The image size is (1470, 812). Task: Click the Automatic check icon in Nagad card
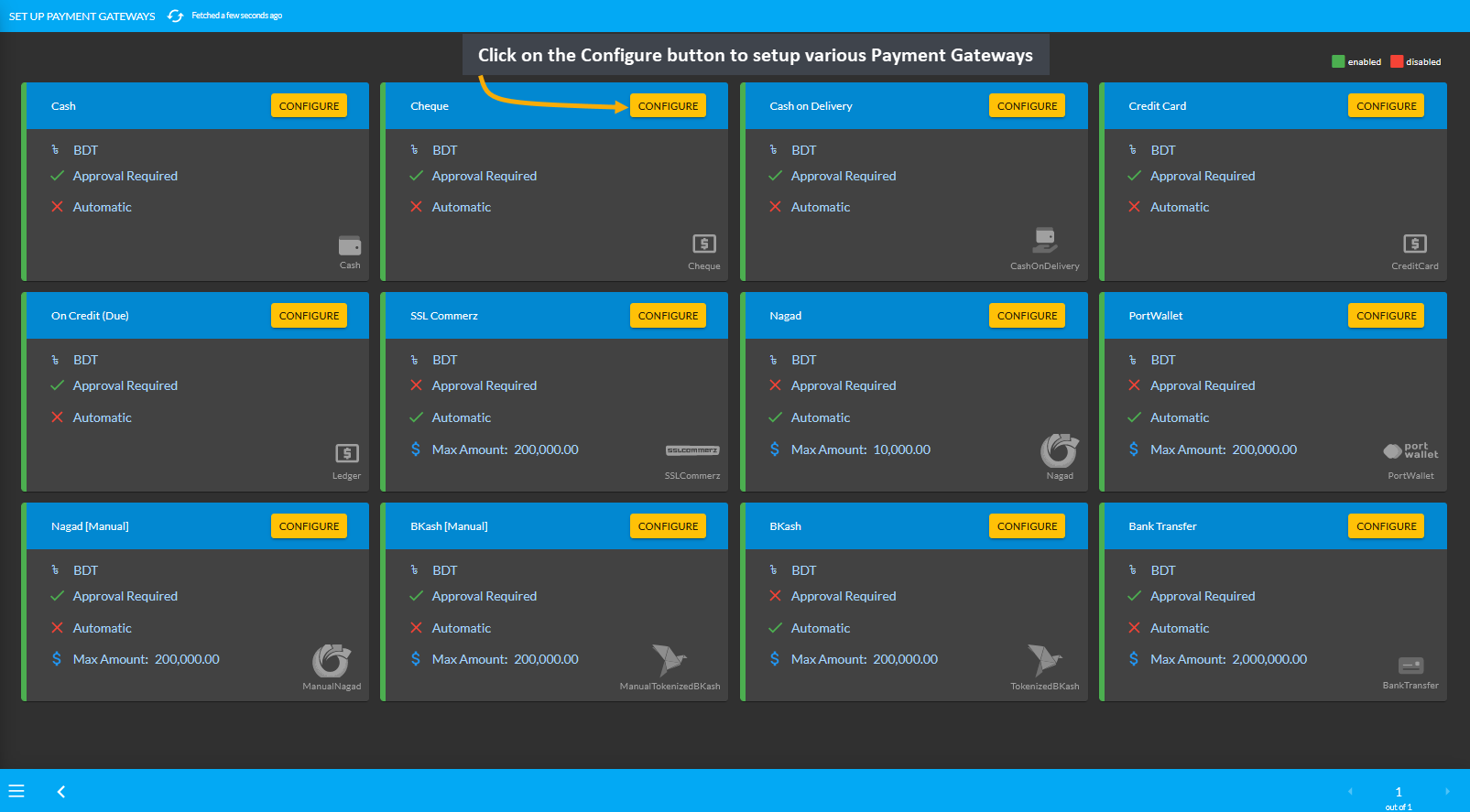[775, 417]
